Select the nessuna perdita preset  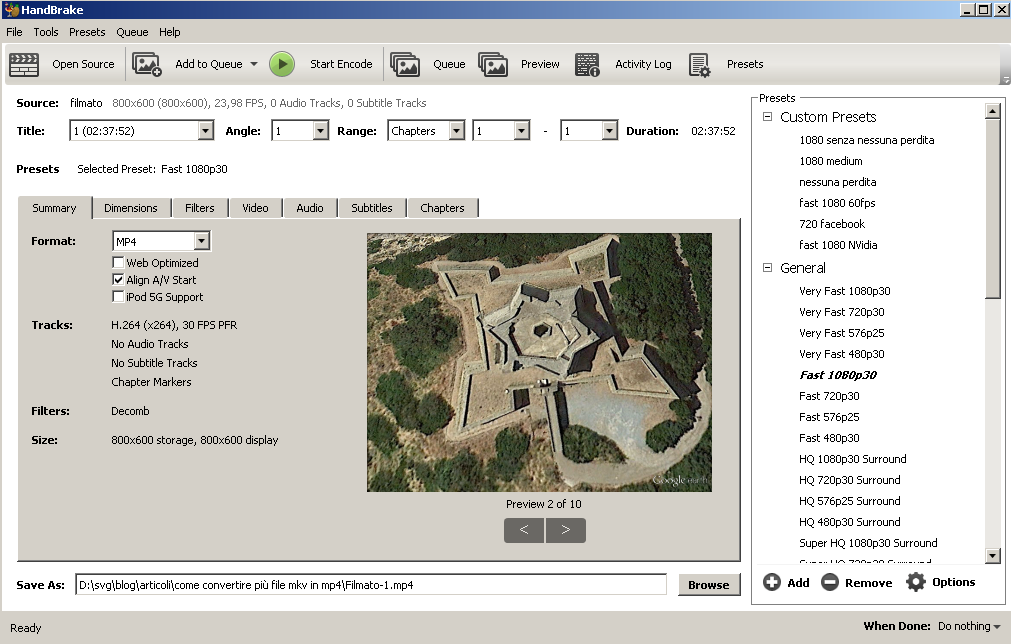838,182
